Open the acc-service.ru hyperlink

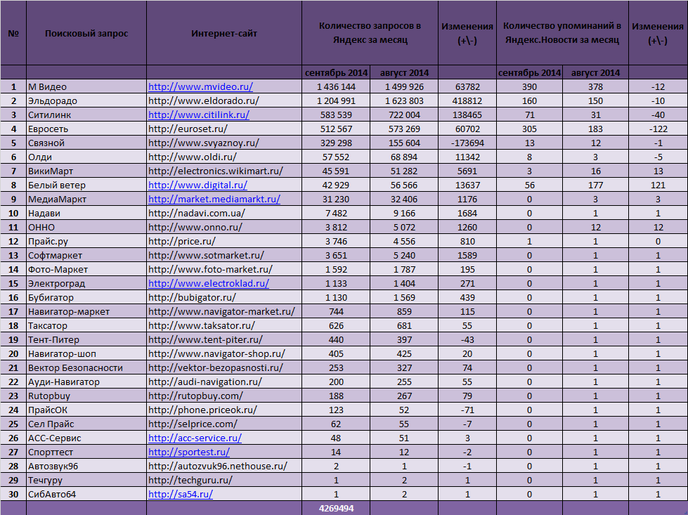coord(195,438)
